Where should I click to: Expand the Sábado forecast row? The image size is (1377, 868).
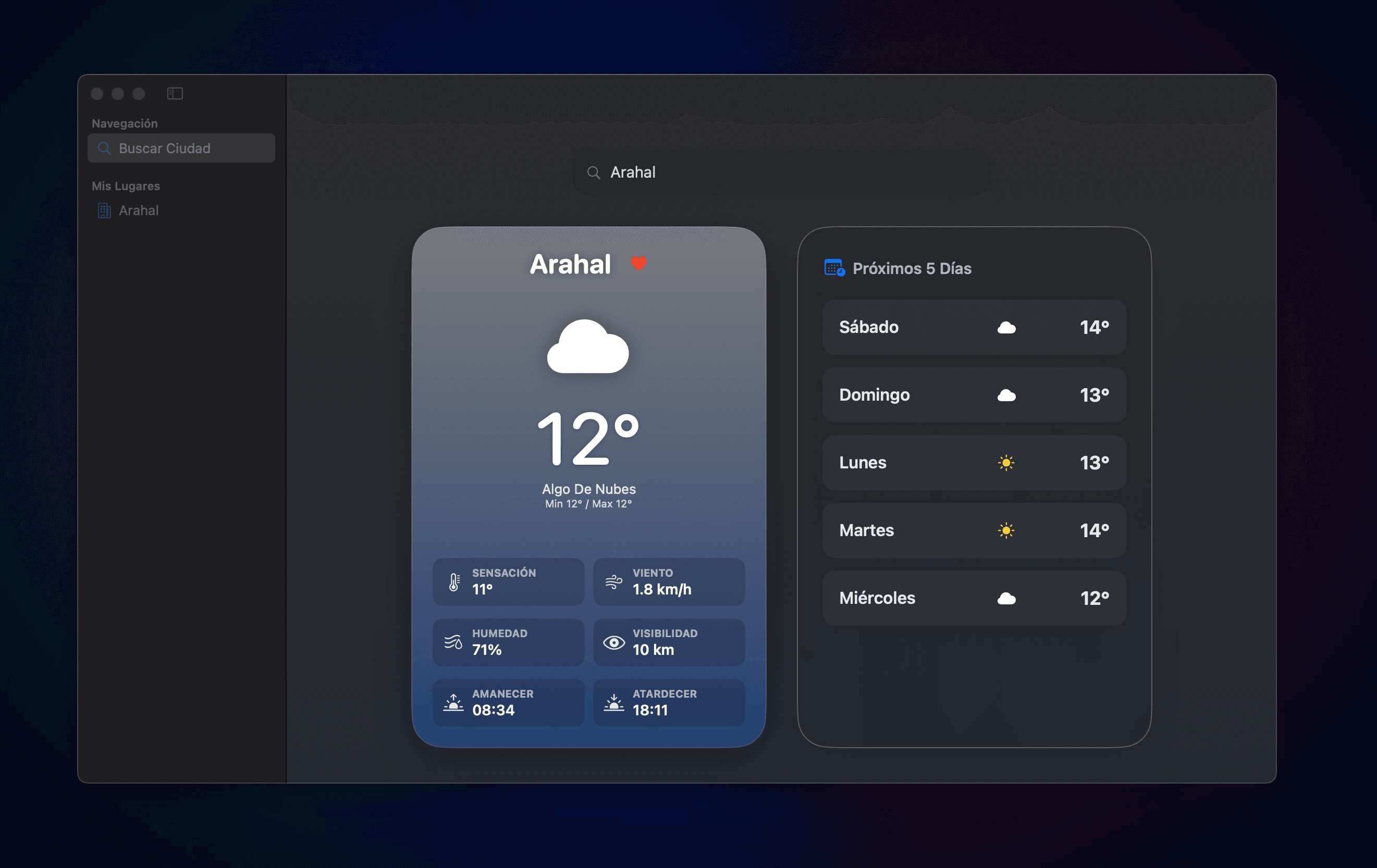973,327
